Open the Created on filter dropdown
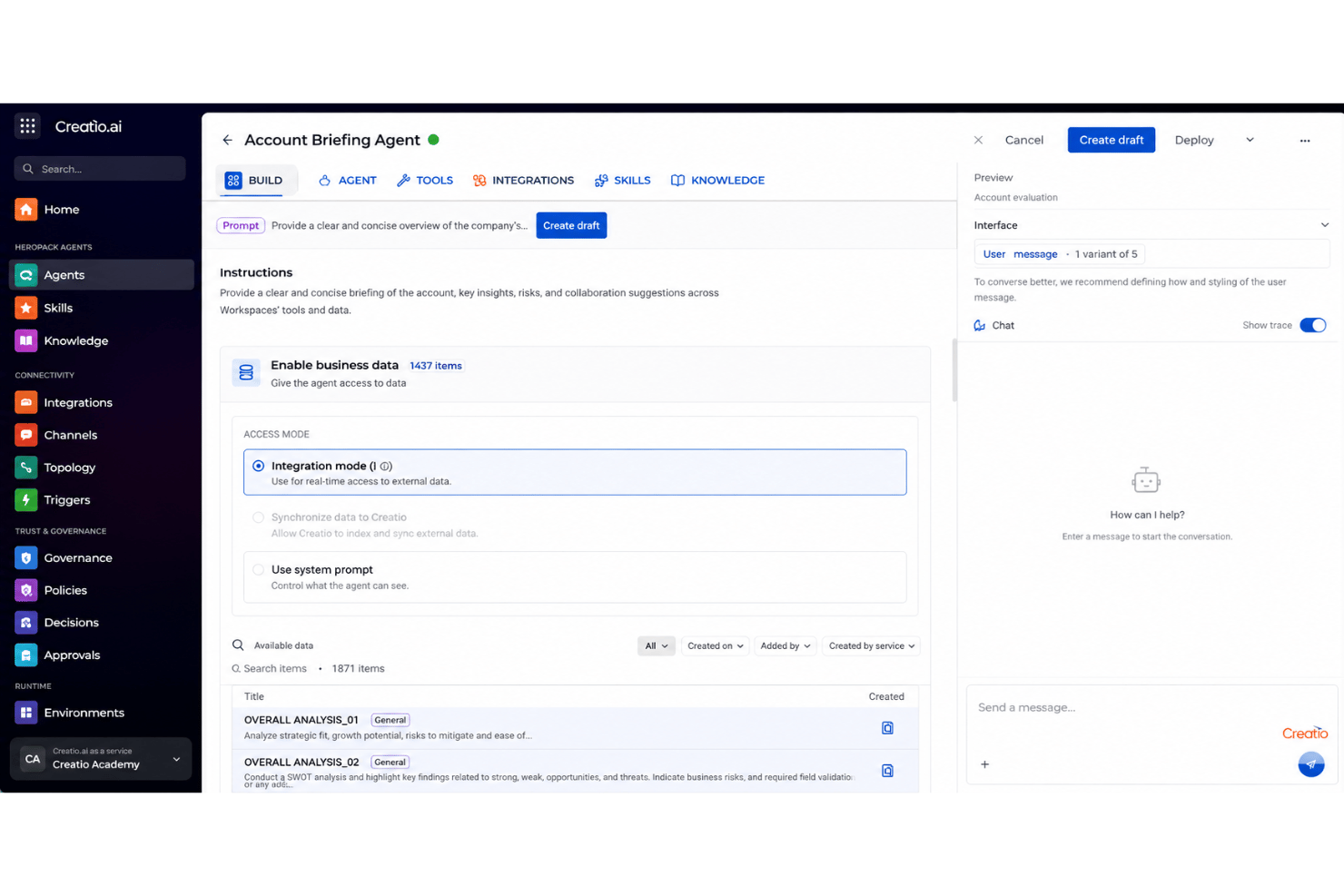 (716, 646)
